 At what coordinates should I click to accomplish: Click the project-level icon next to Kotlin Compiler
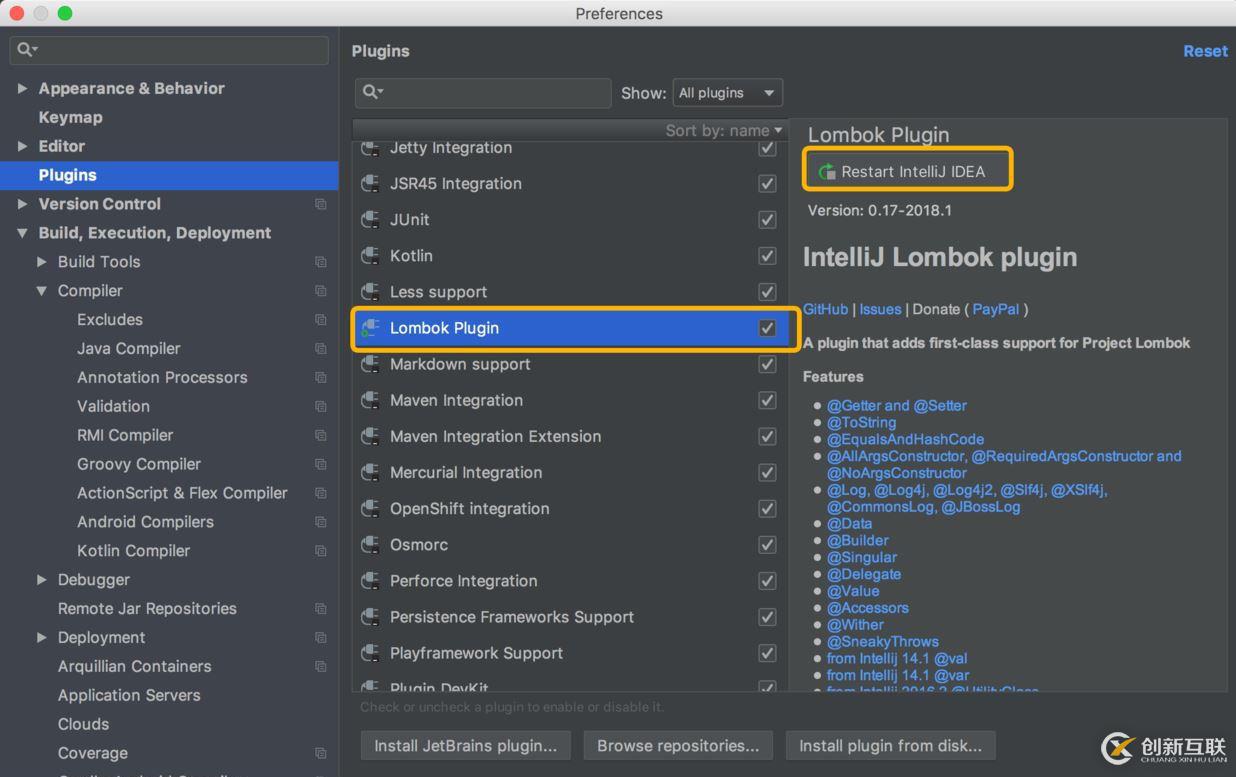(321, 551)
